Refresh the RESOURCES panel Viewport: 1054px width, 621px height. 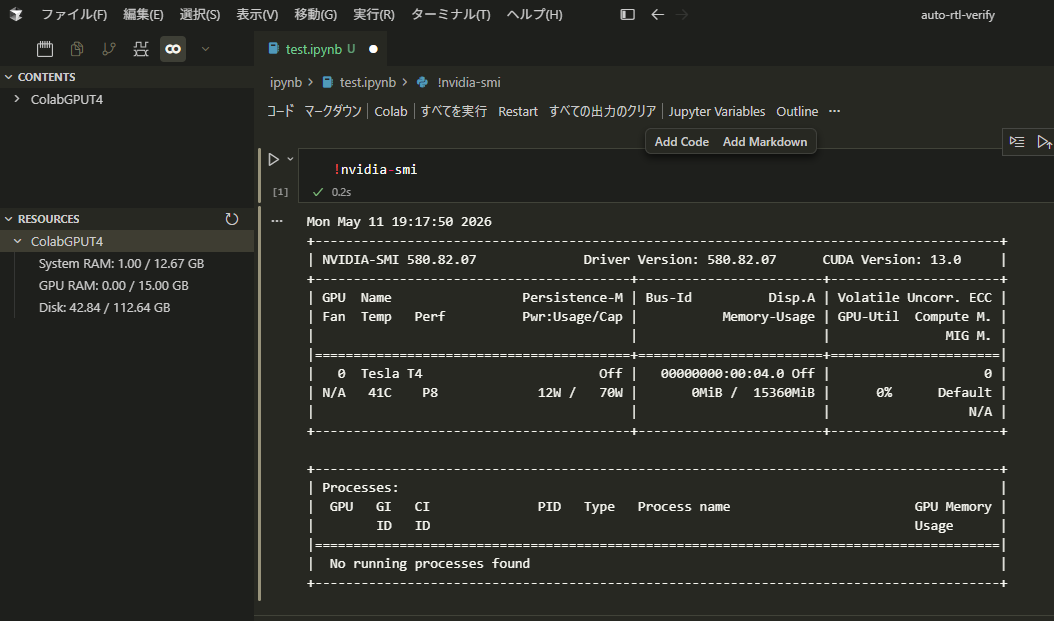(x=232, y=219)
